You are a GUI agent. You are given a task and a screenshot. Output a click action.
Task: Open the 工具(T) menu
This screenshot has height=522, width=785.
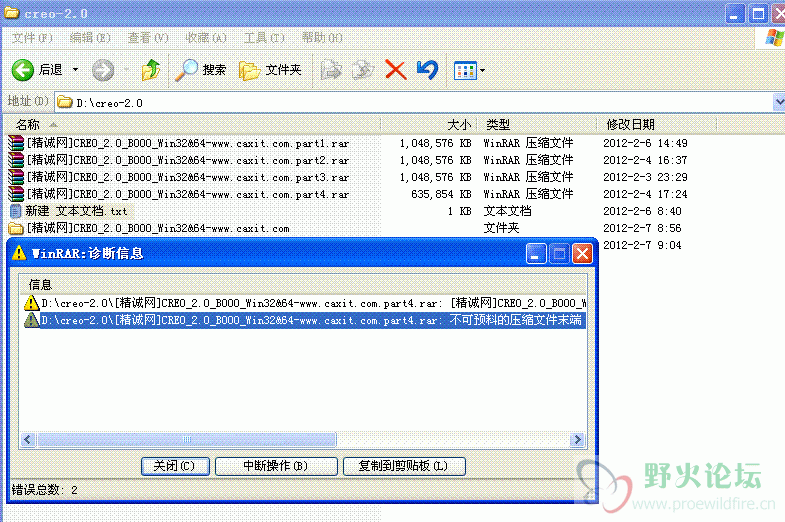click(x=264, y=38)
